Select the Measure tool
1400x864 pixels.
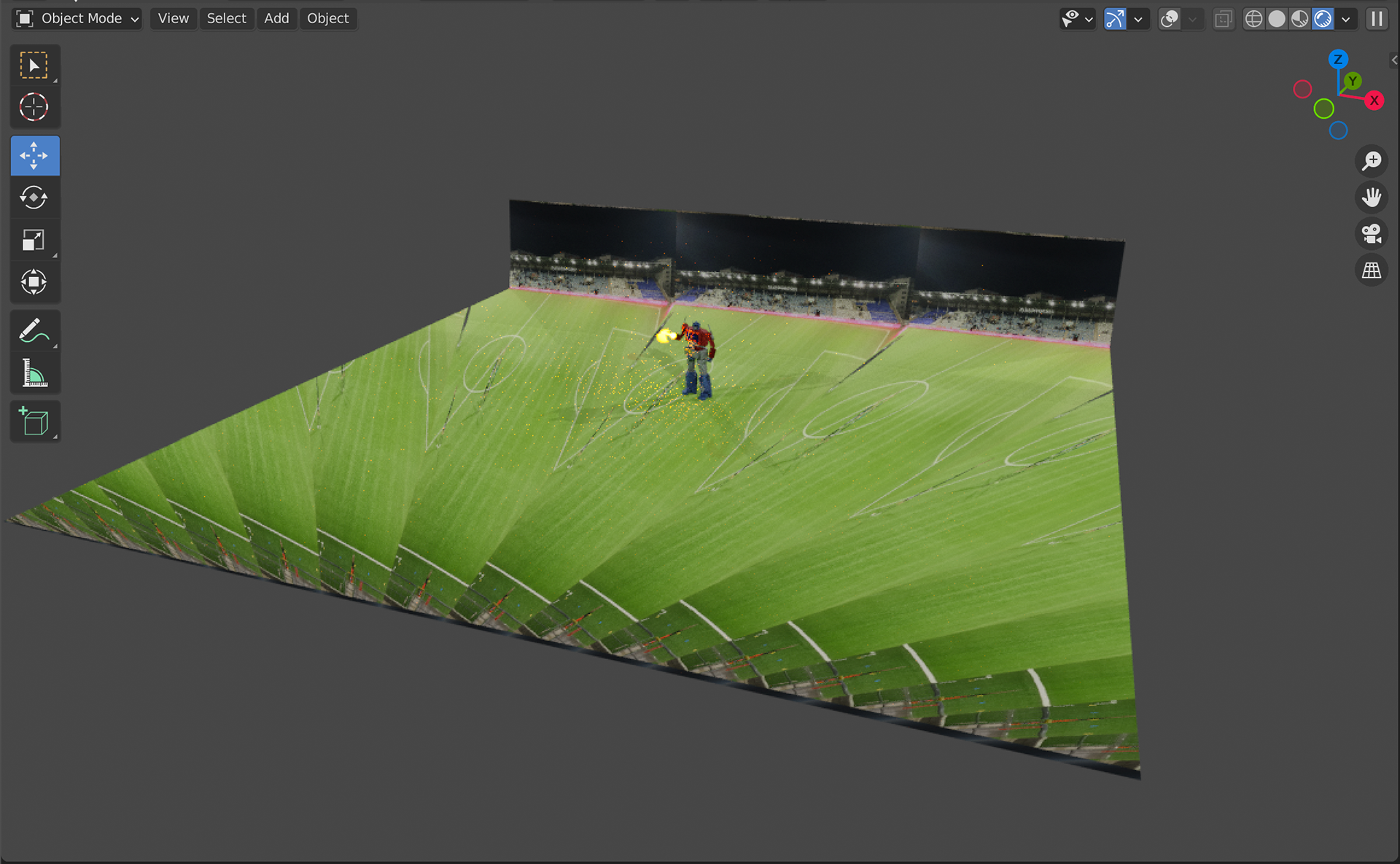click(x=34, y=373)
